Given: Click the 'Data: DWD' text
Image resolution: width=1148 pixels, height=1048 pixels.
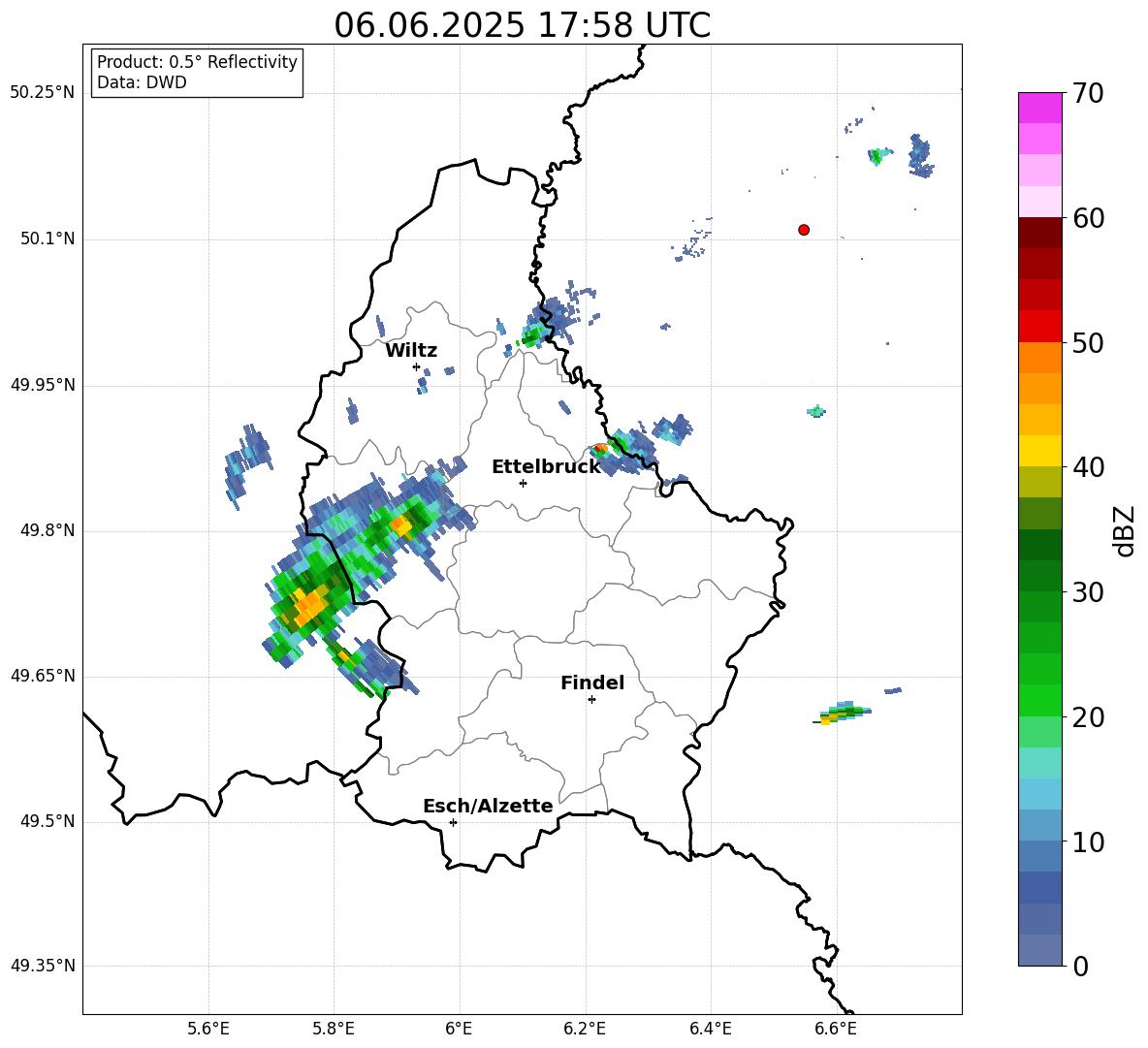Looking at the screenshot, I should [142, 82].
